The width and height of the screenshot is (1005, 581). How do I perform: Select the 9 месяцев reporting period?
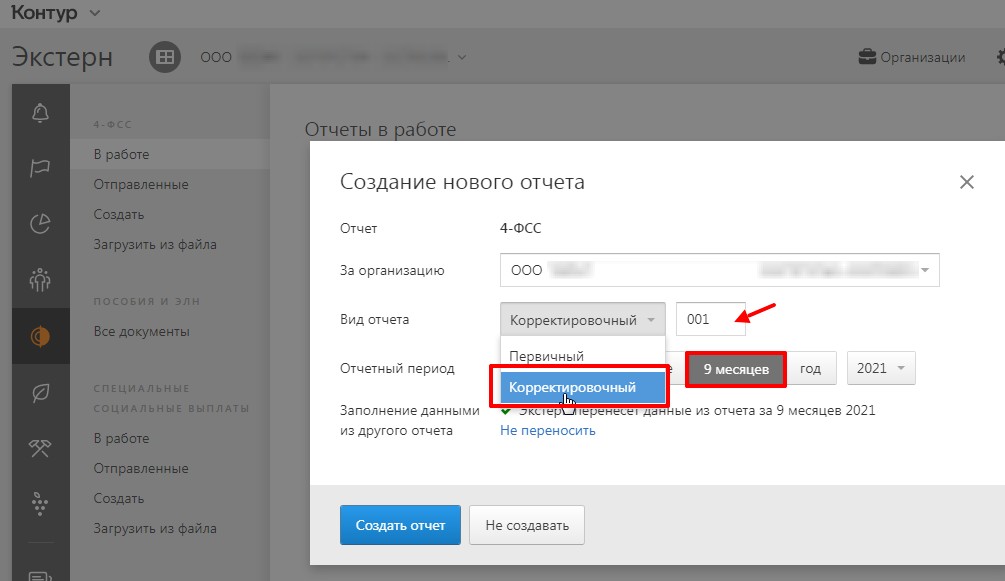click(x=736, y=369)
